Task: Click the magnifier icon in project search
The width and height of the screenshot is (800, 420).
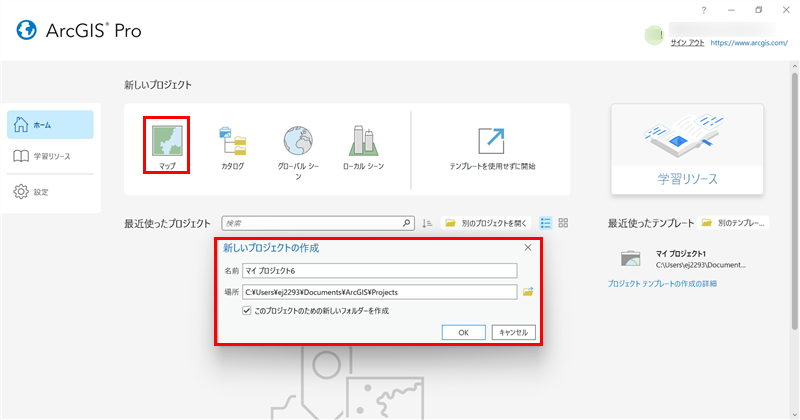Action: pos(407,223)
